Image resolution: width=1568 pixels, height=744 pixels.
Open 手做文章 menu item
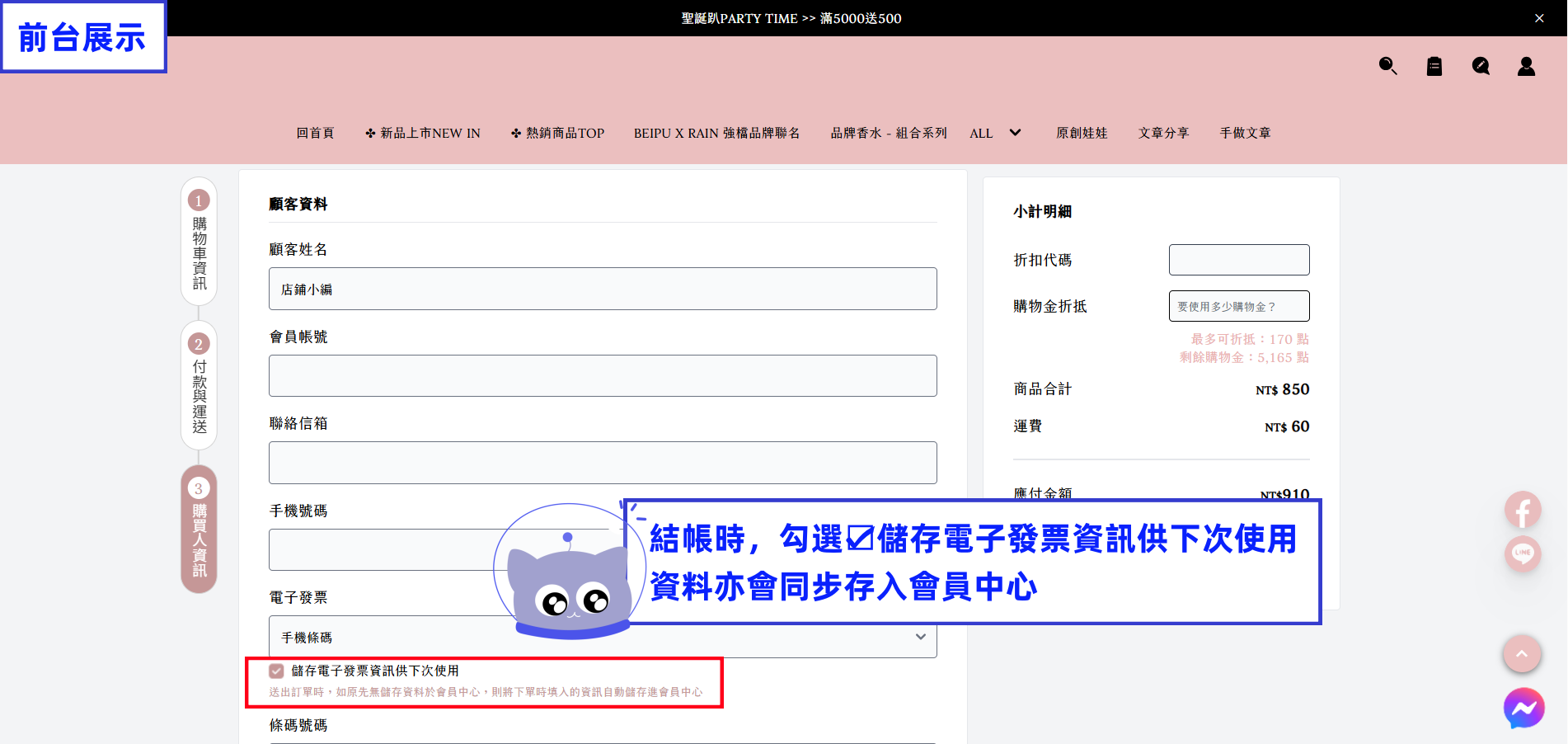1245,133
